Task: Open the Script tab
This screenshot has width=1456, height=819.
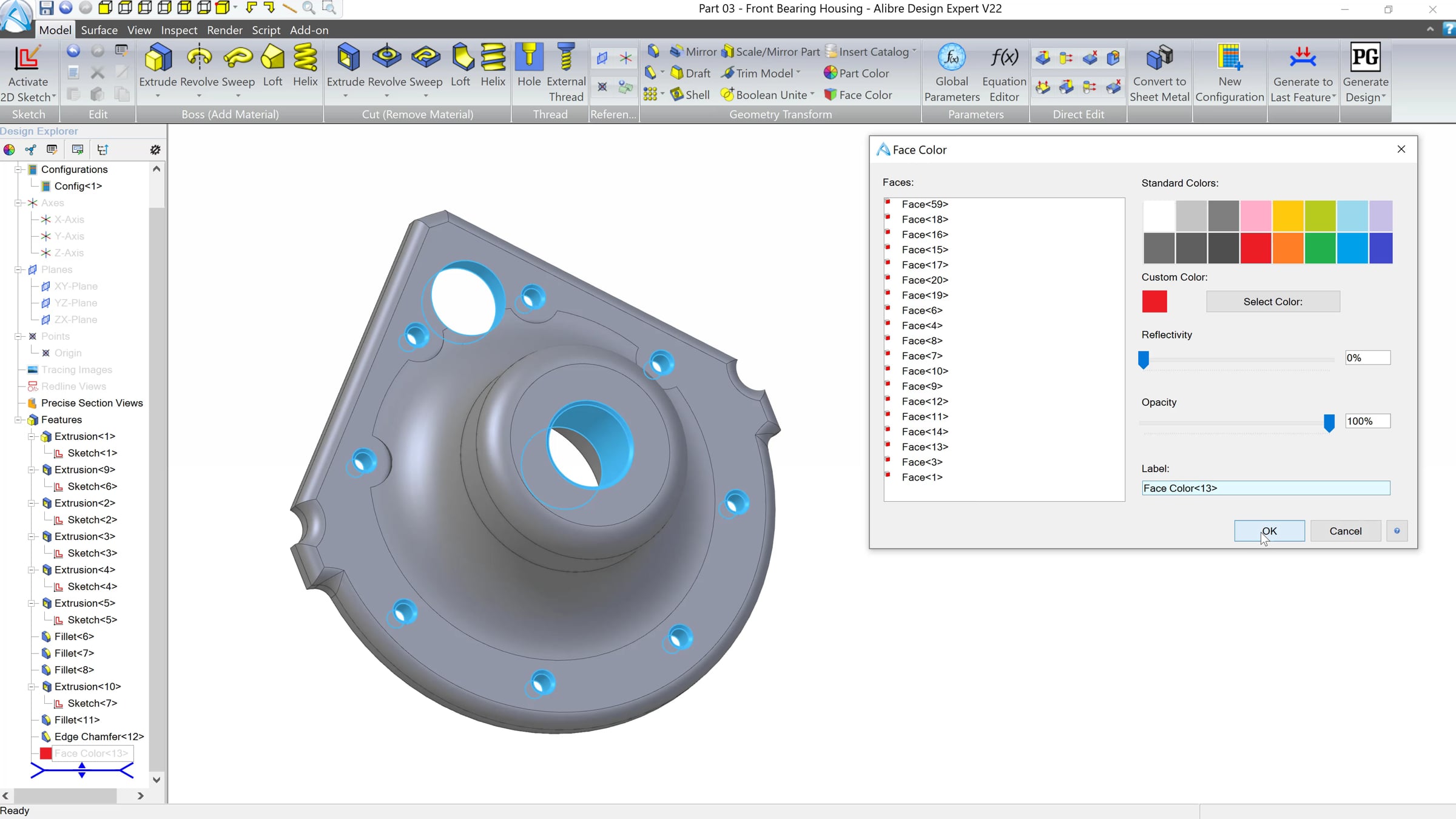Action: (266, 30)
